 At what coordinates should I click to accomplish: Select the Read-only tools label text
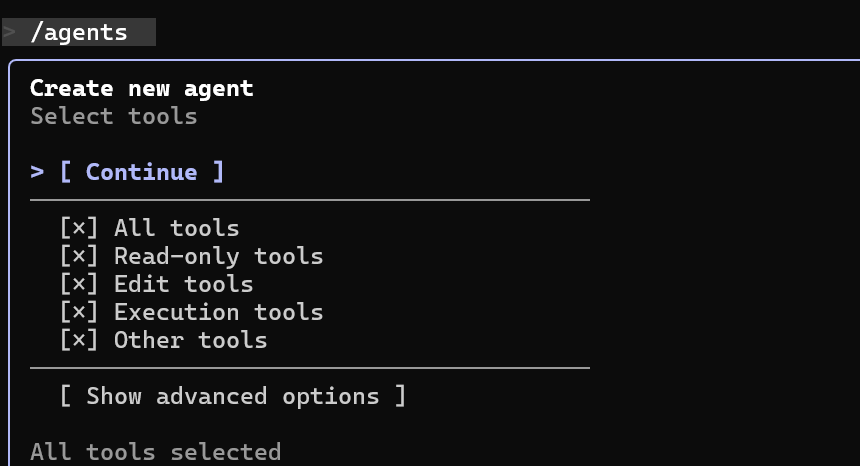[x=218, y=256]
